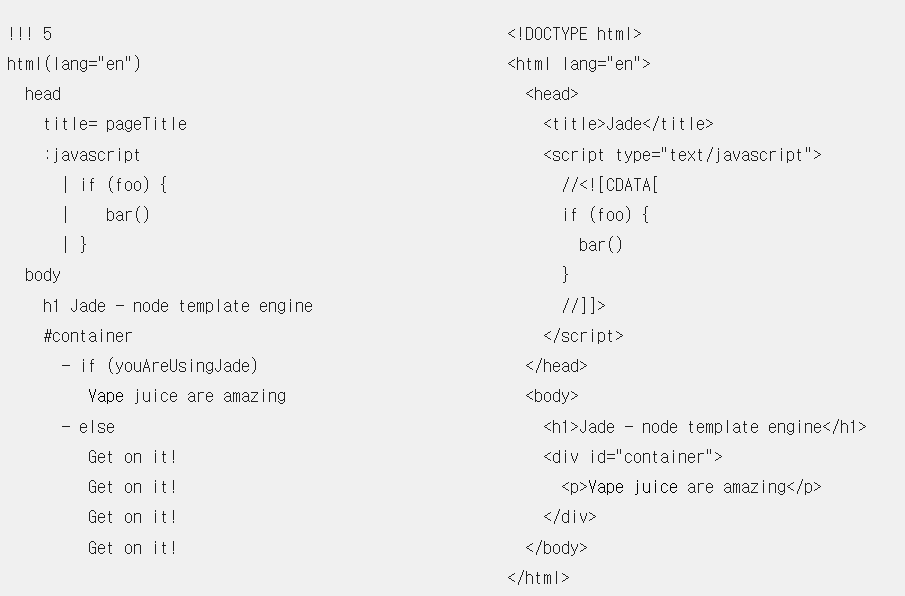Click the '| if (foo) {' line

115,185
